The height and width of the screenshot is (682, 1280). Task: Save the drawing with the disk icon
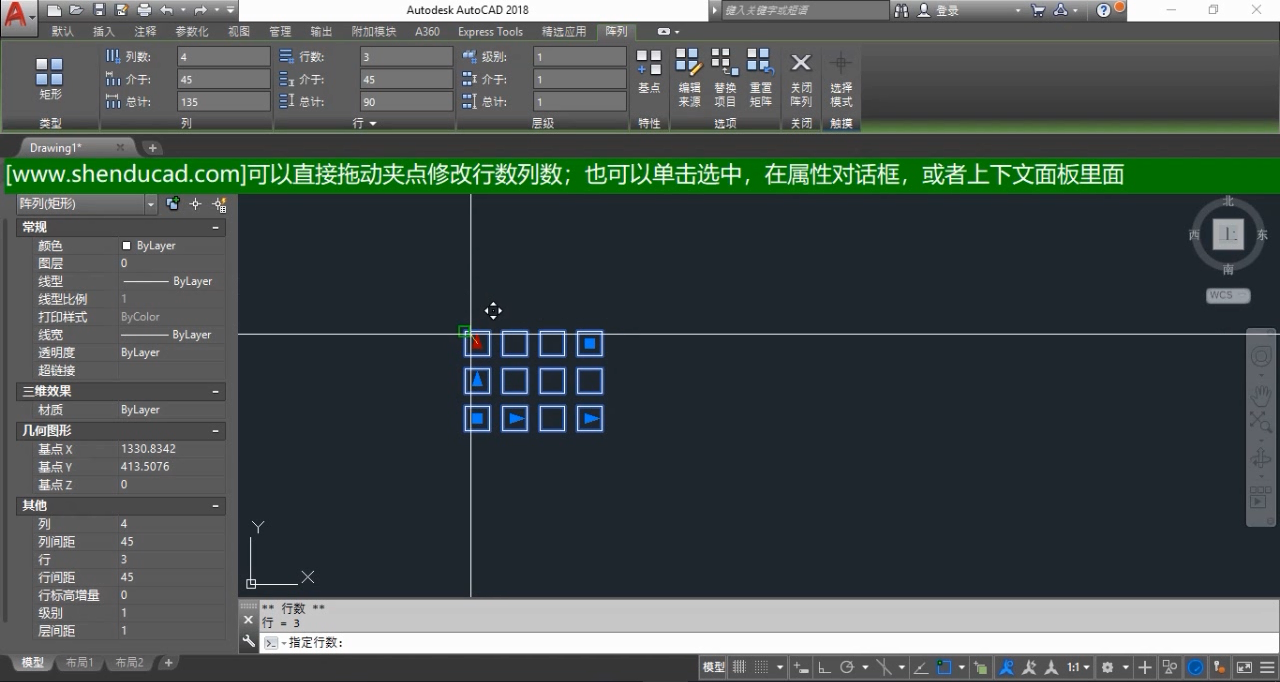point(99,10)
